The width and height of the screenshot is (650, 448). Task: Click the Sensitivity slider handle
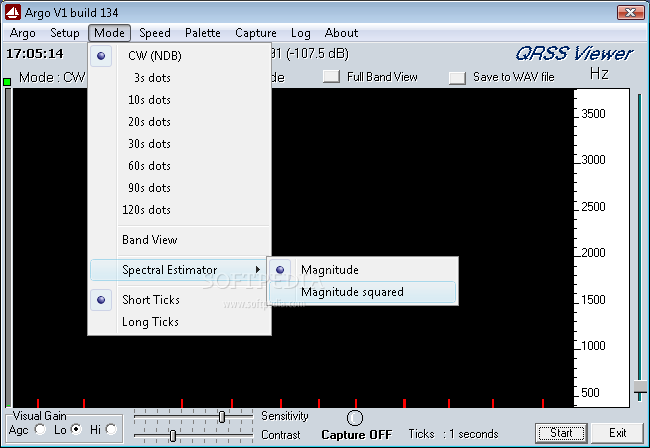pyautogui.click(x=222, y=417)
